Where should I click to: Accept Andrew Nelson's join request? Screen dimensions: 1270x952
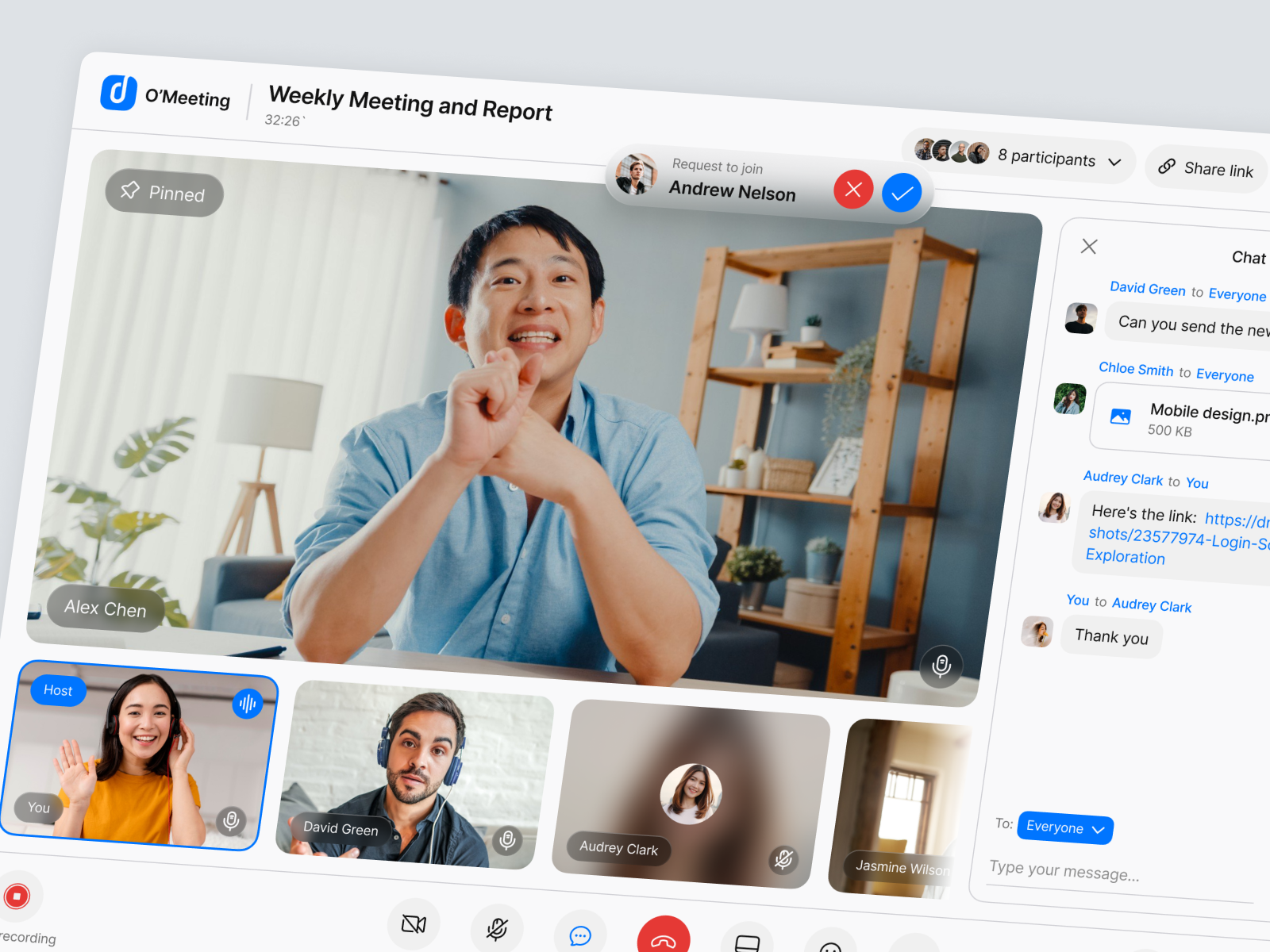click(902, 193)
